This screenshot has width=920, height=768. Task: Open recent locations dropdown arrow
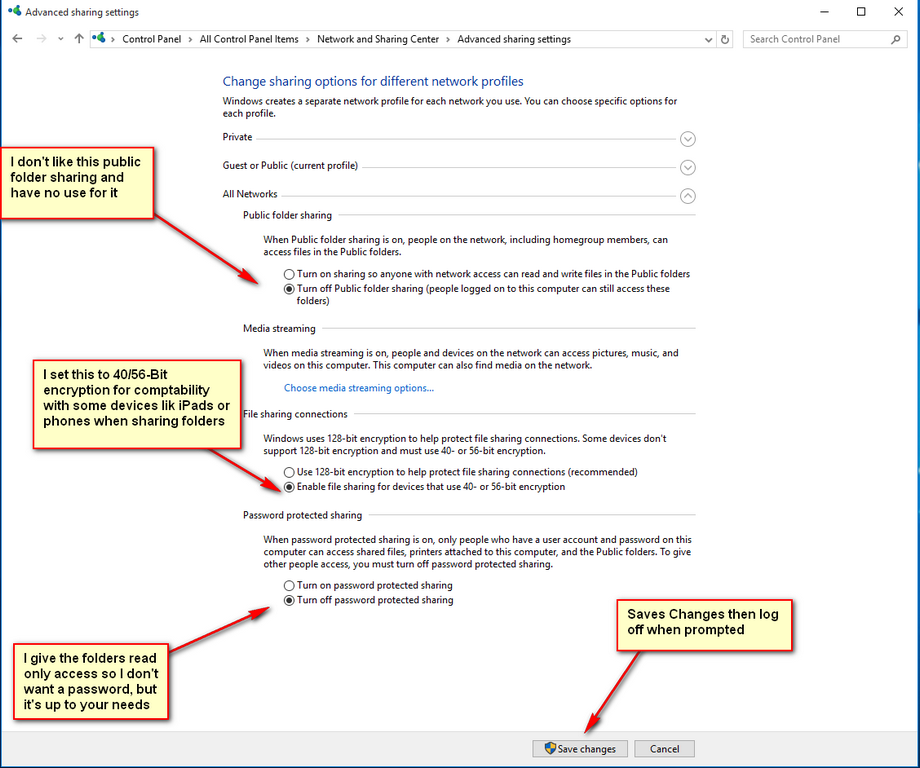(60, 39)
